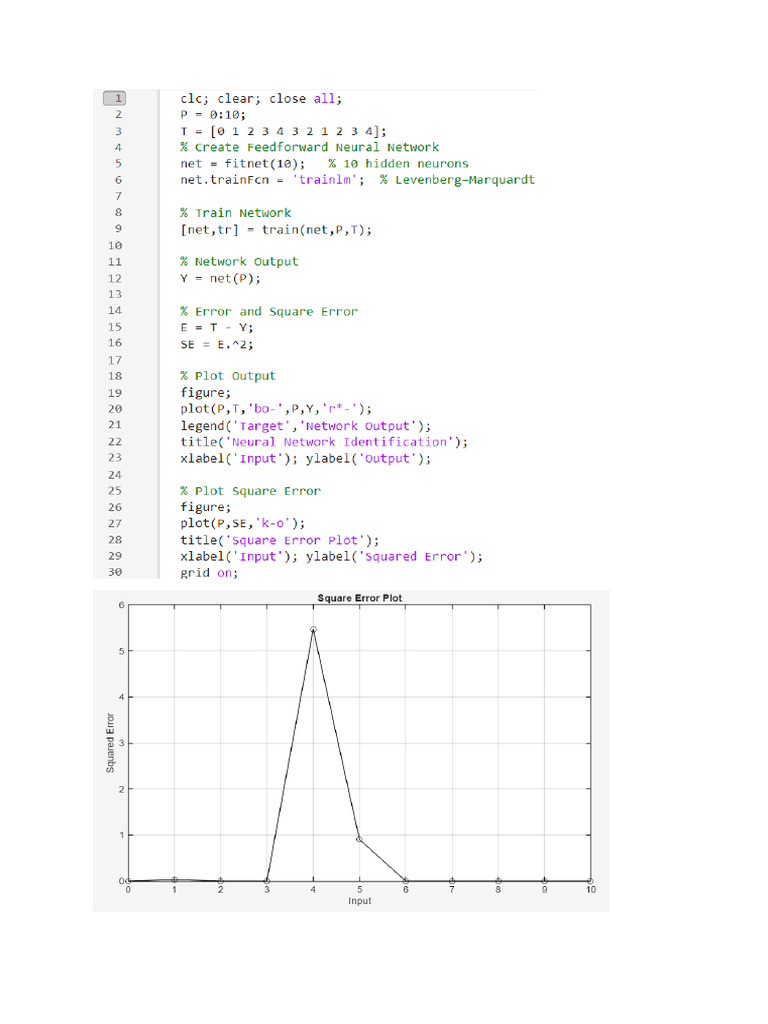The image size is (768, 1024).
Task: Click the 'Y = net(P);' line
Action: click(220, 279)
